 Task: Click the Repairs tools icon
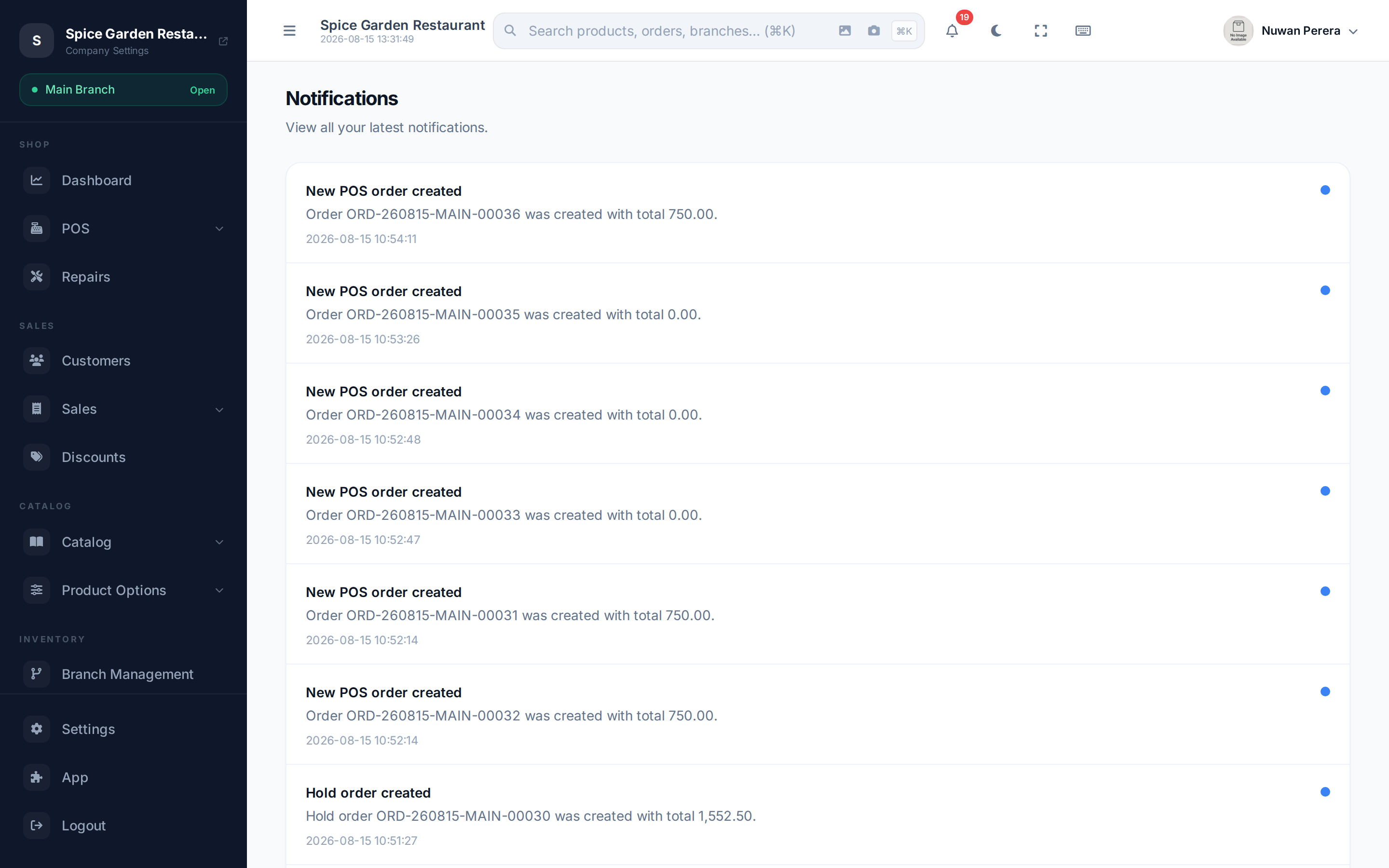[37, 277]
